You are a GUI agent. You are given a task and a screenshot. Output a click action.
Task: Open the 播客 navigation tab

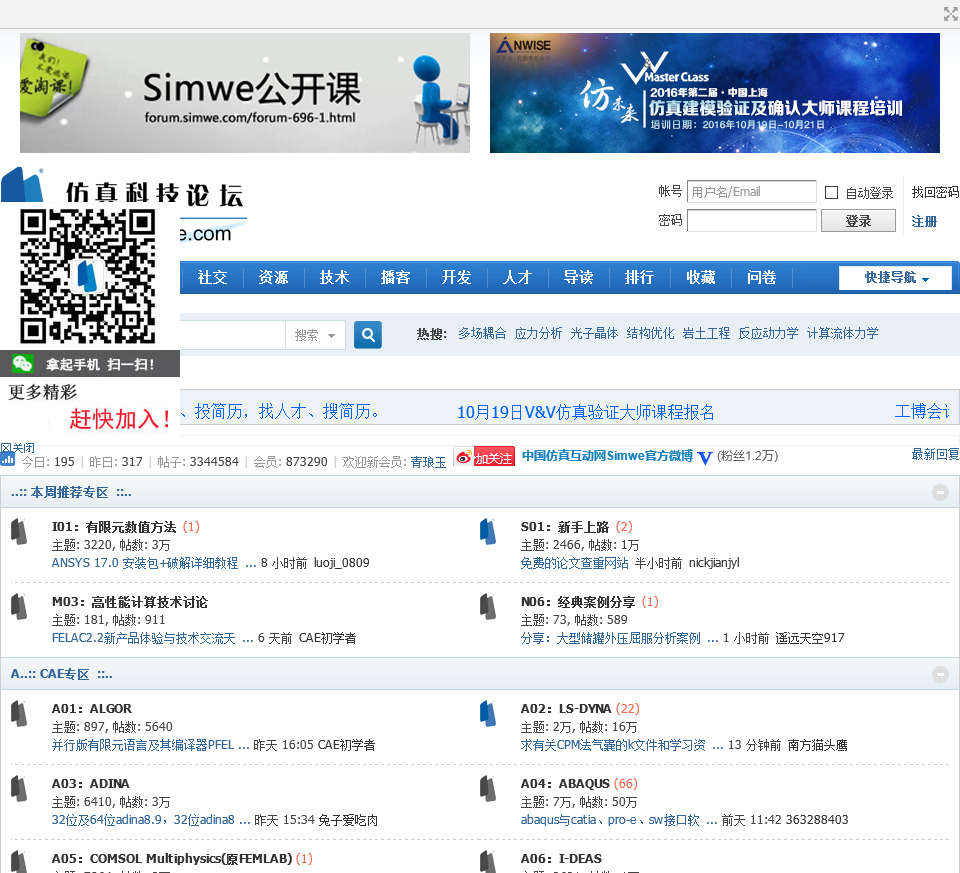click(x=395, y=277)
